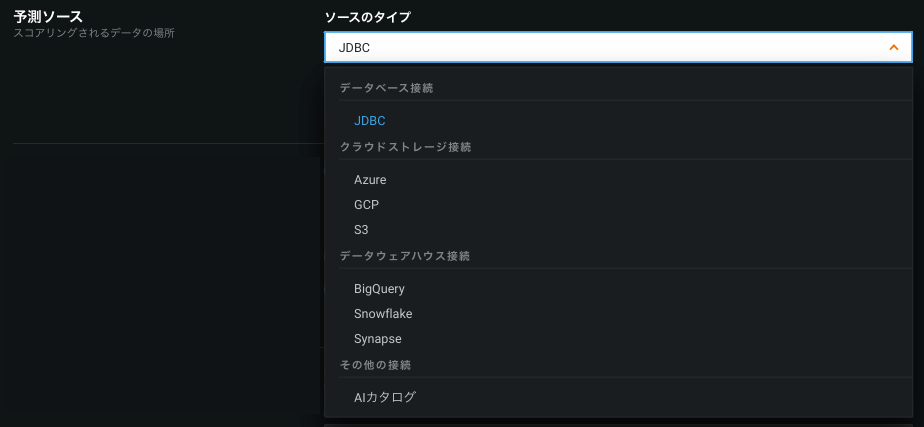
Task: Select AIカタログ under その他の接続
Action: [385, 397]
